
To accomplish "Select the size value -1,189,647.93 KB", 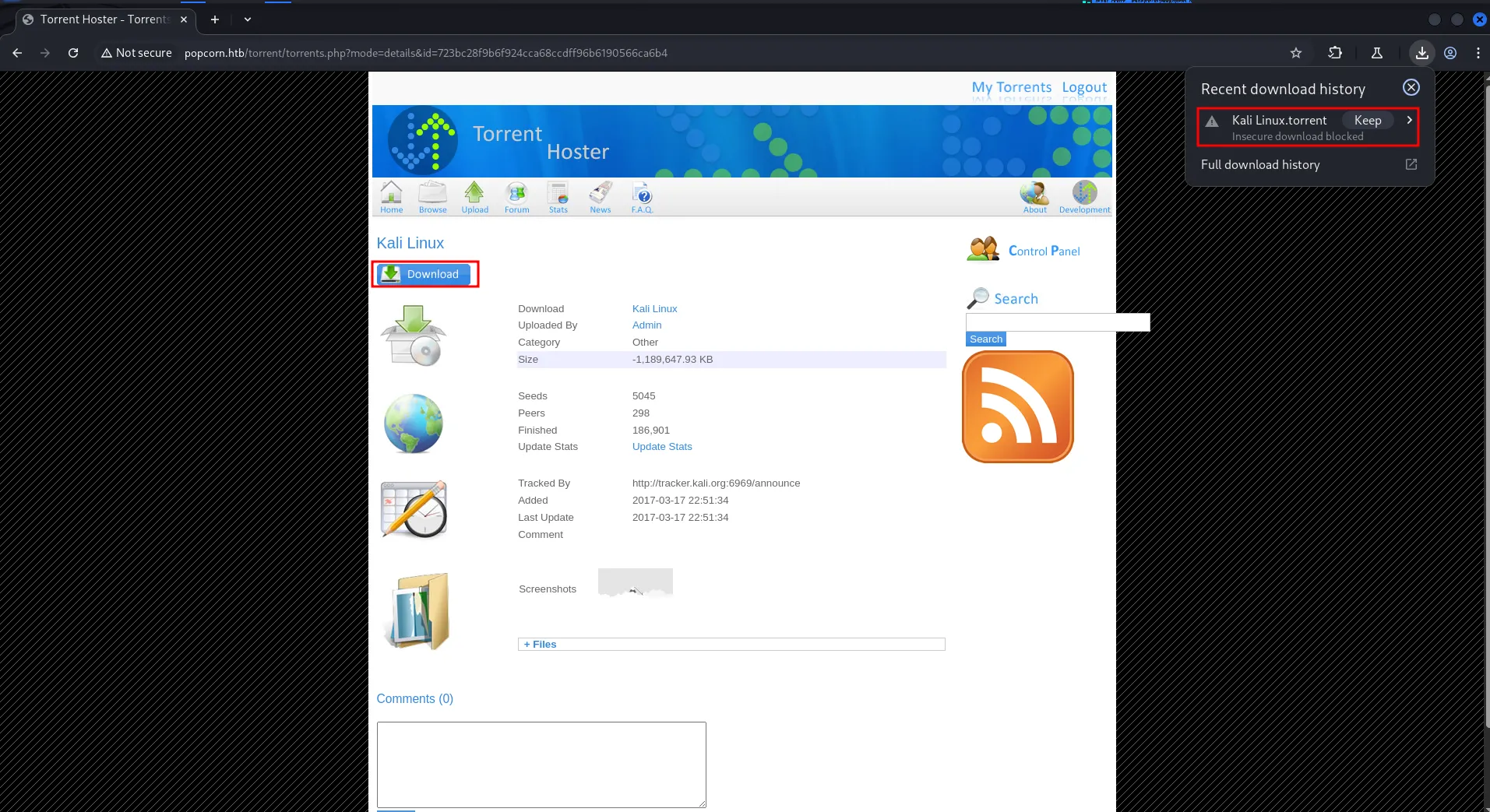I will pyautogui.click(x=673, y=360).
